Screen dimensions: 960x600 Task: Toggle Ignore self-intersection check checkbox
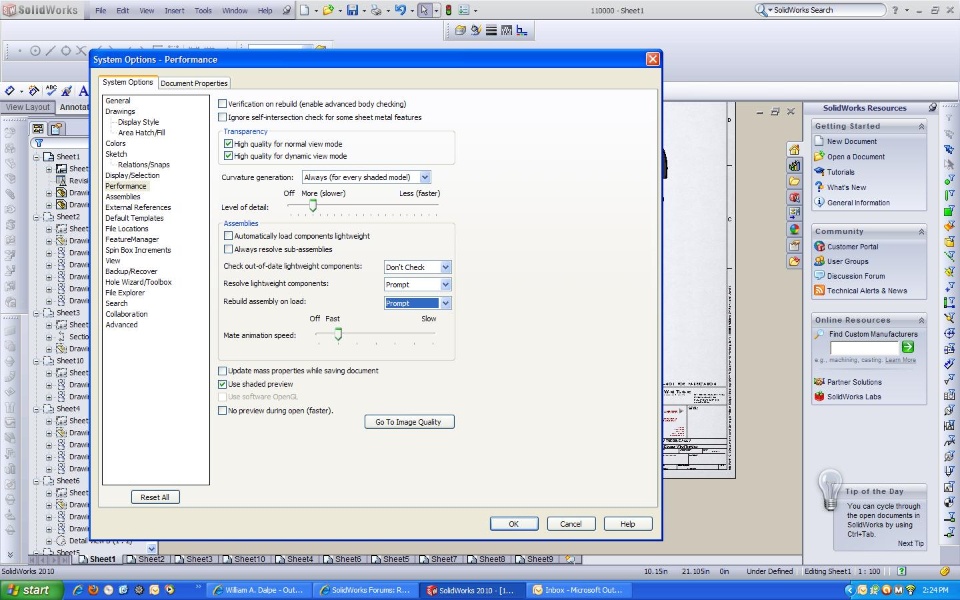(x=222, y=117)
